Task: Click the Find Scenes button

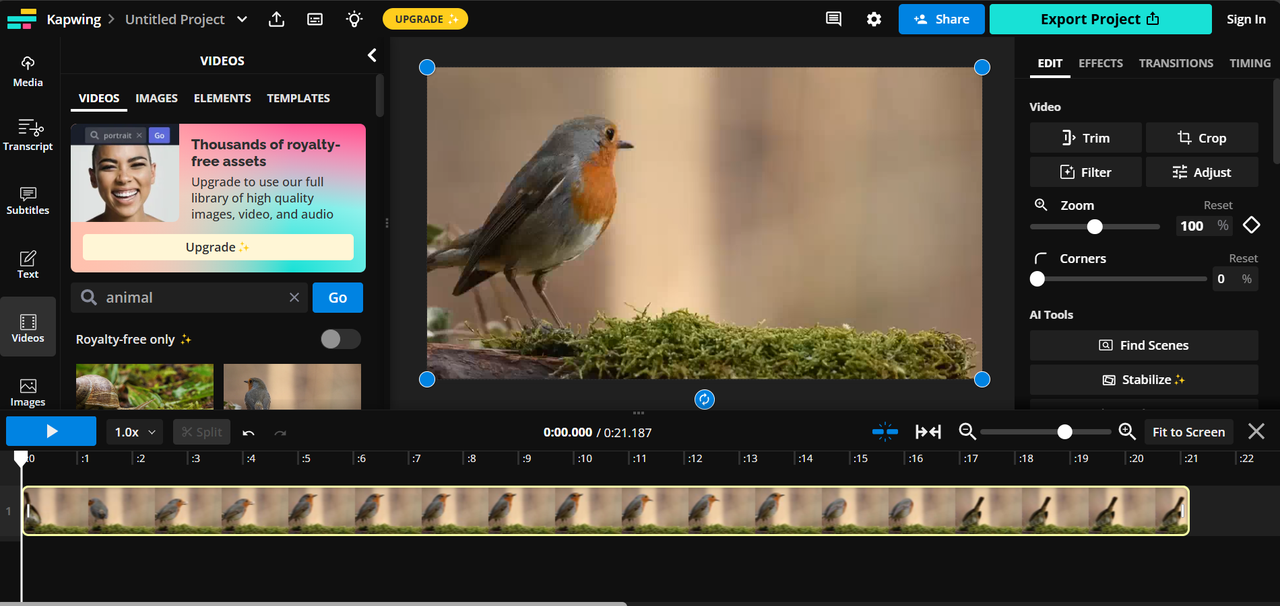Action: click(1144, 345)
